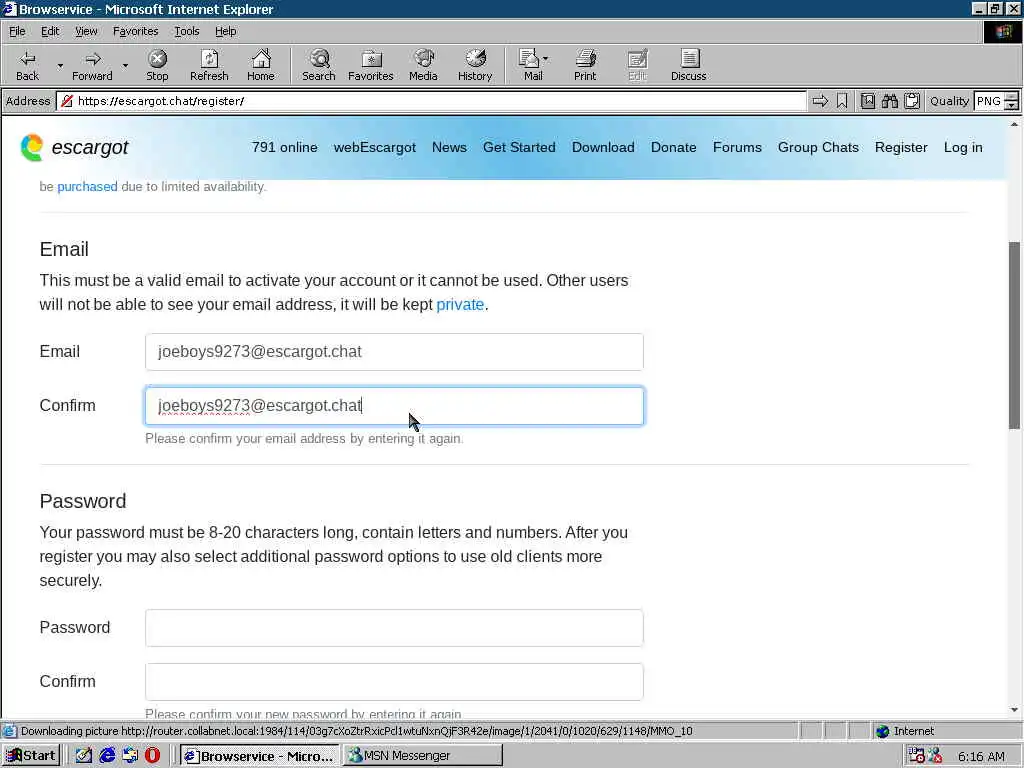Click the Browservice taskbar button
The width and height of the screenshot is (1024, 768).
(x=259, y=756)
